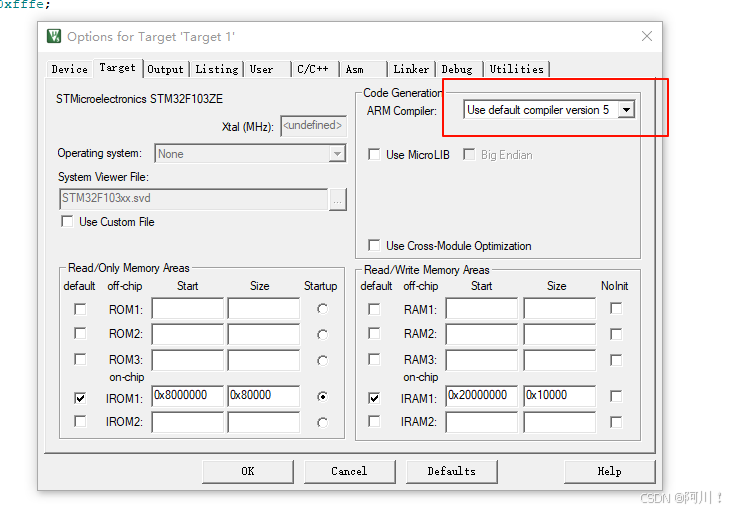This screenshot has width=737, height=511.
Task: Click the IROM2 Start address field
Action: 188,422
